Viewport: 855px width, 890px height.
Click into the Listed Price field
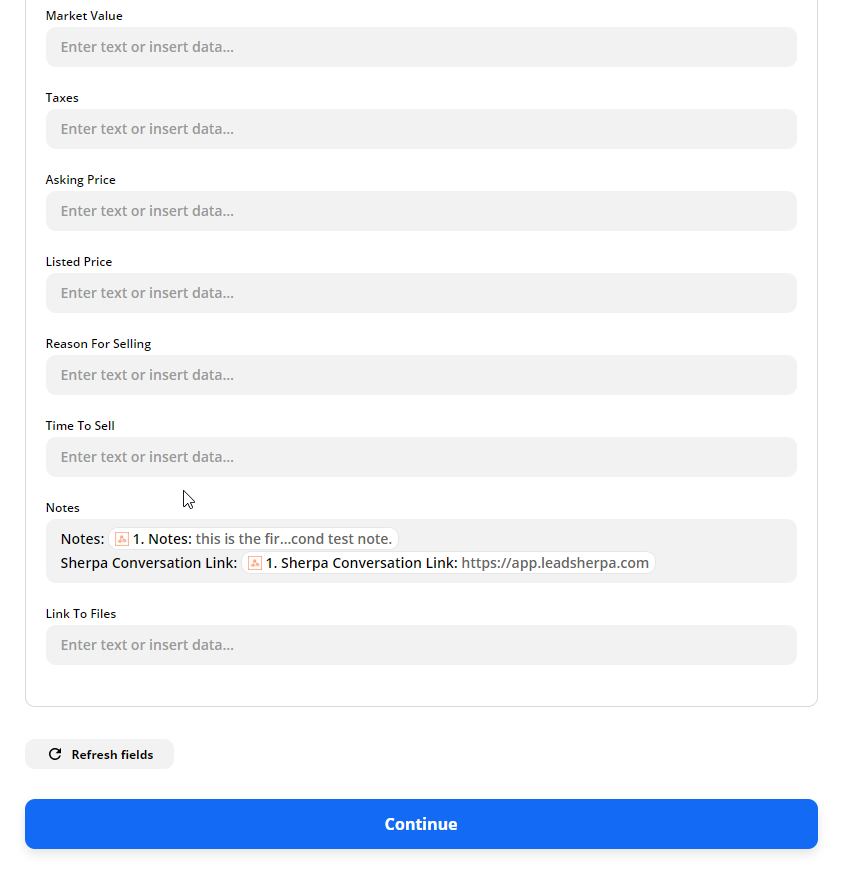[x=421, y=293]
